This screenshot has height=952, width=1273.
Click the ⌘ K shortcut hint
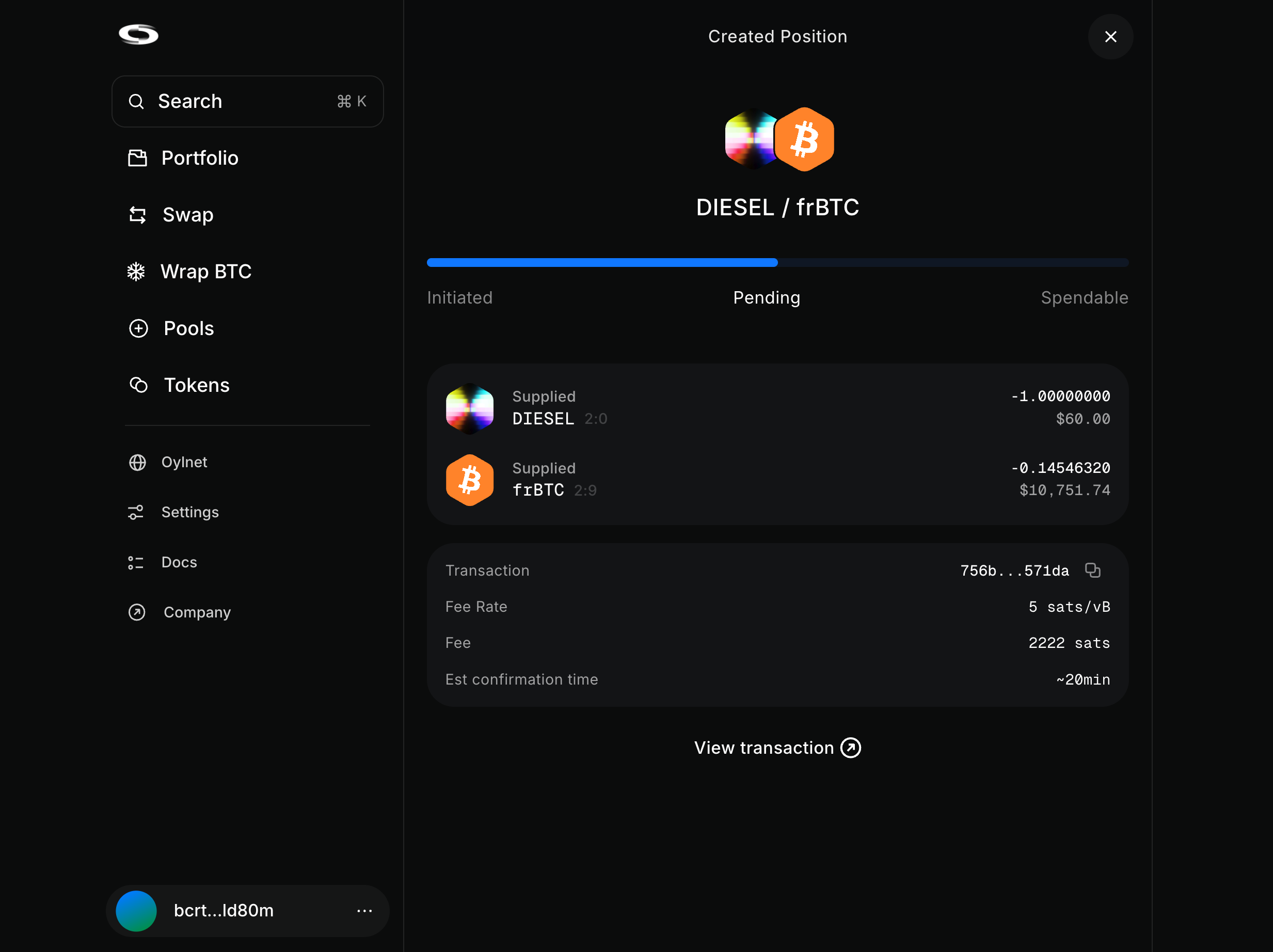click(352, 101)
